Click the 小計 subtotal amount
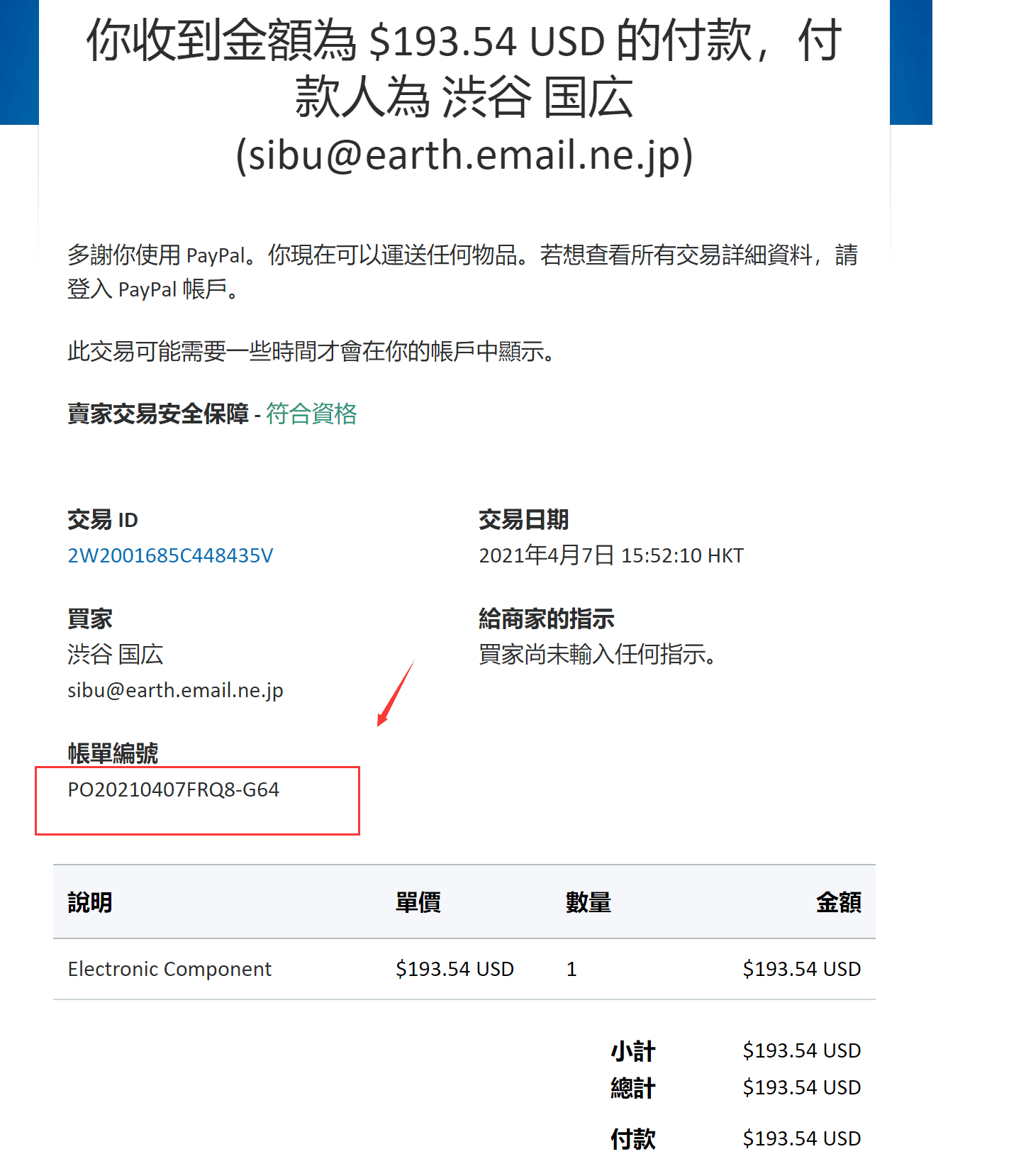 pyautogui.click(x=801, y=1050)
